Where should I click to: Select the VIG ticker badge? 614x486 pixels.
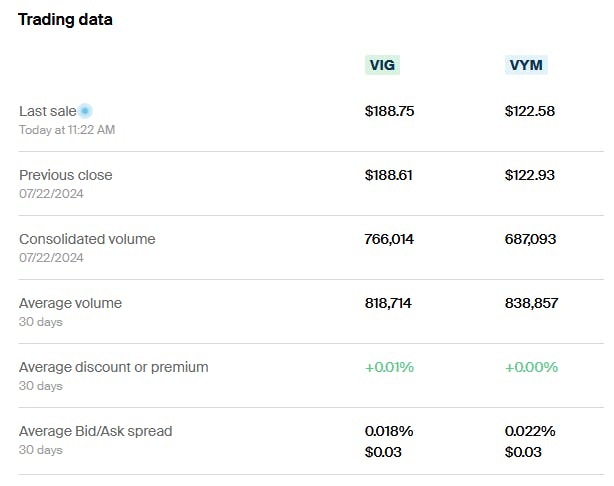tap(383, 66)
